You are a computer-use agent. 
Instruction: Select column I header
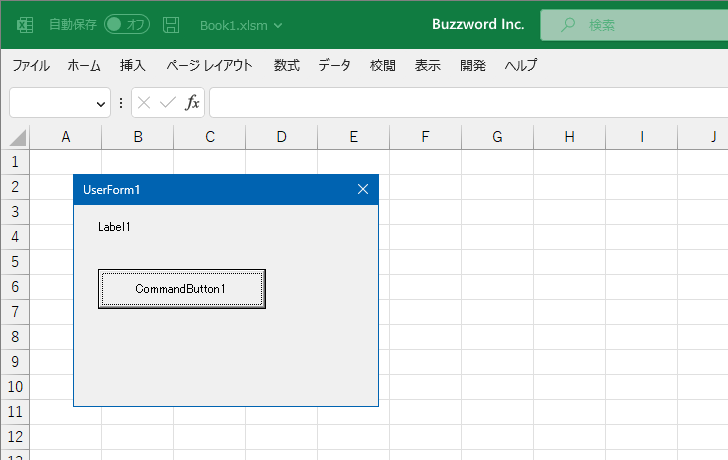point(642,137)
